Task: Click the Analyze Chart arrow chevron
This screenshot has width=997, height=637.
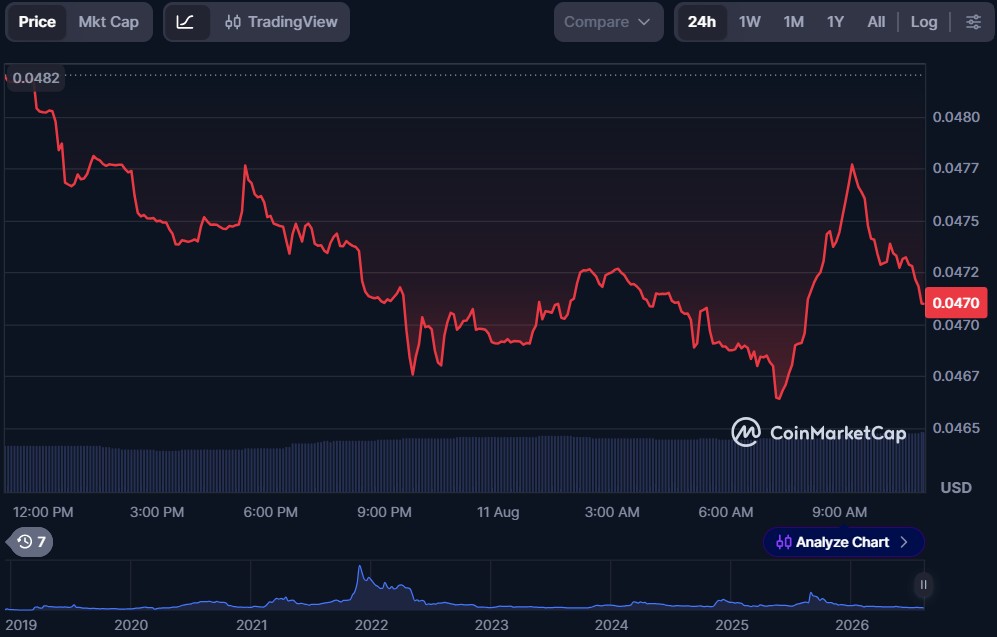Action: pyautogui.click(x=904, y=542)
